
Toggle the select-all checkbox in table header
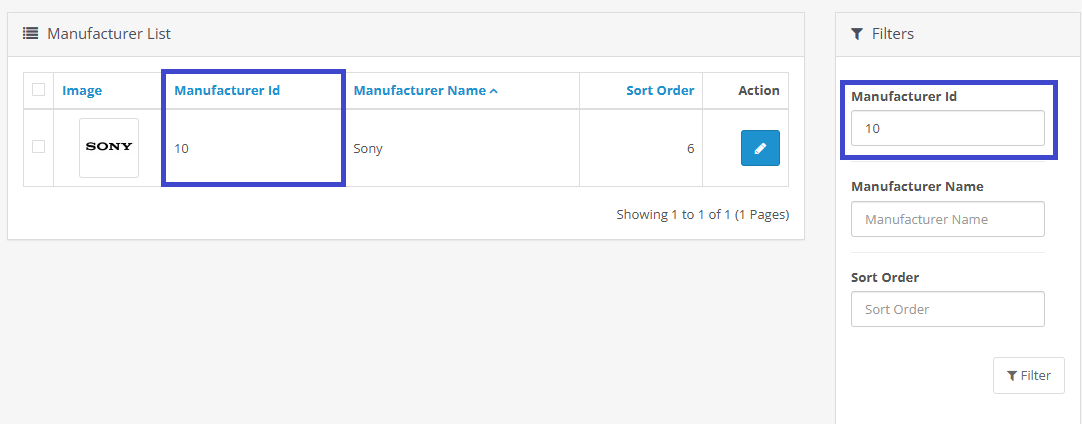tap(39, 90)
